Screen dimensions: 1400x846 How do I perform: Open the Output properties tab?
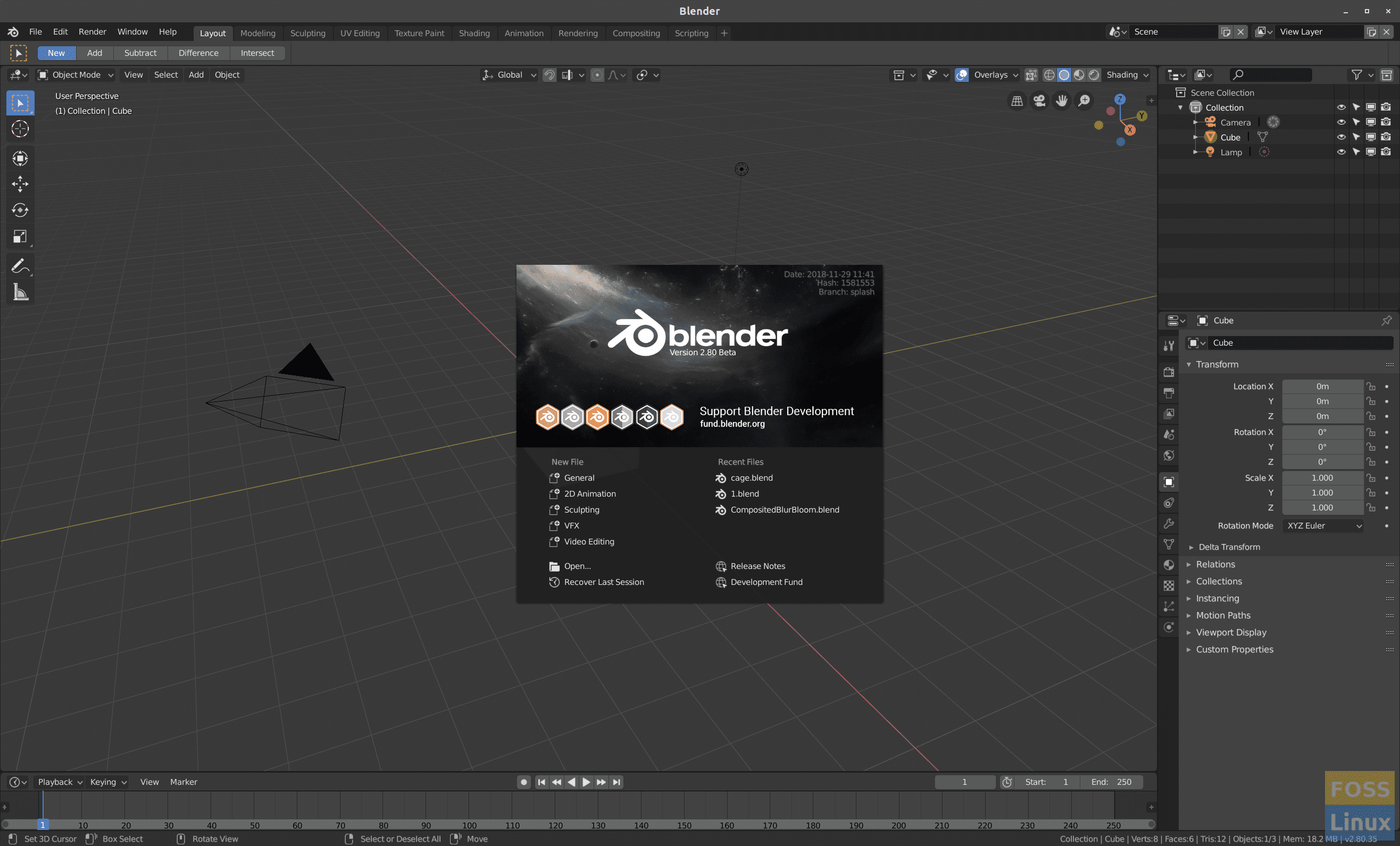[x=1169, y=392]
